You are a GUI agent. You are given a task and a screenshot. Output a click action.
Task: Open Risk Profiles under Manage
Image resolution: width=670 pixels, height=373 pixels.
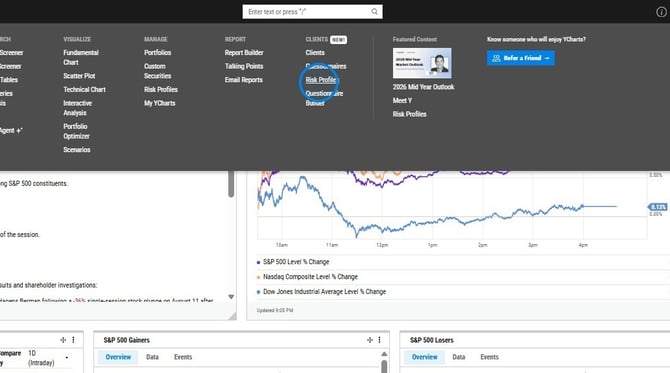161,89
